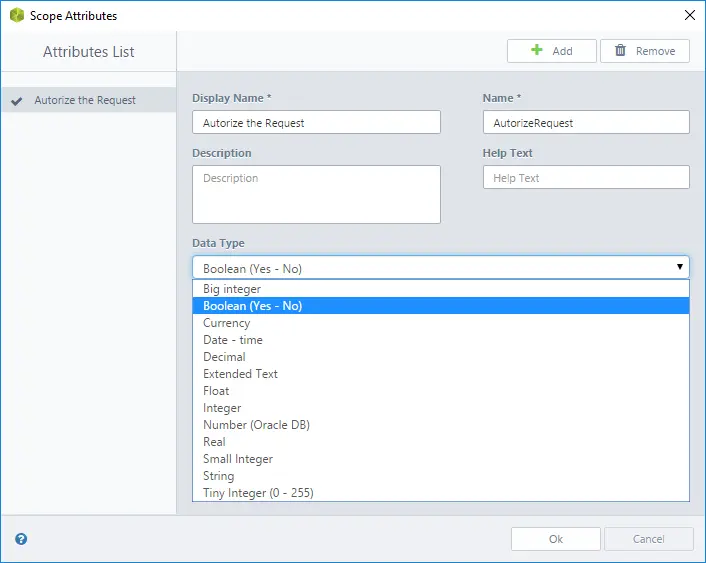Click the Add button label
Screen dimensions: 706x563
click(x=562, y=51)
